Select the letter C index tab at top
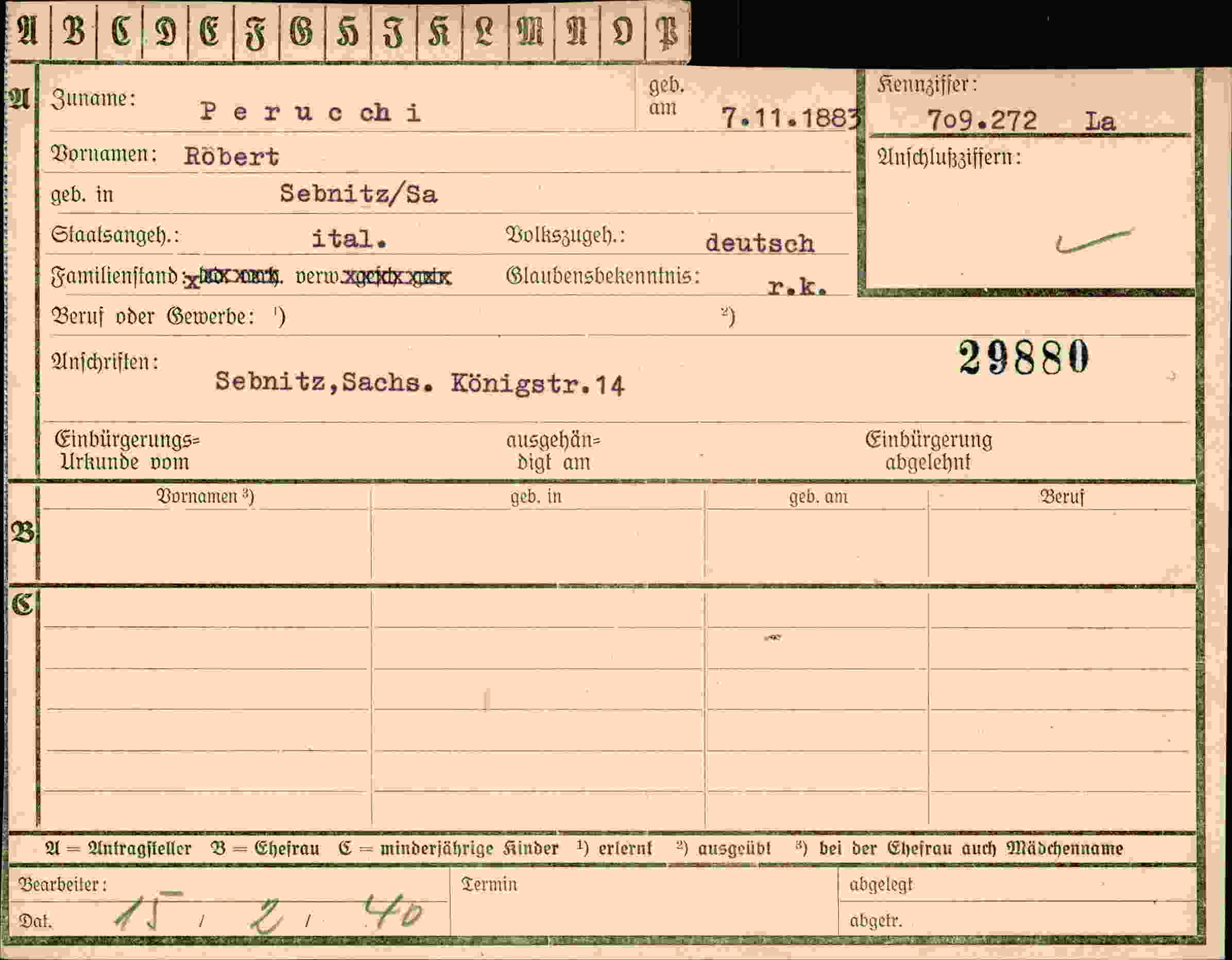1232x960 pixels. (119, 31)
